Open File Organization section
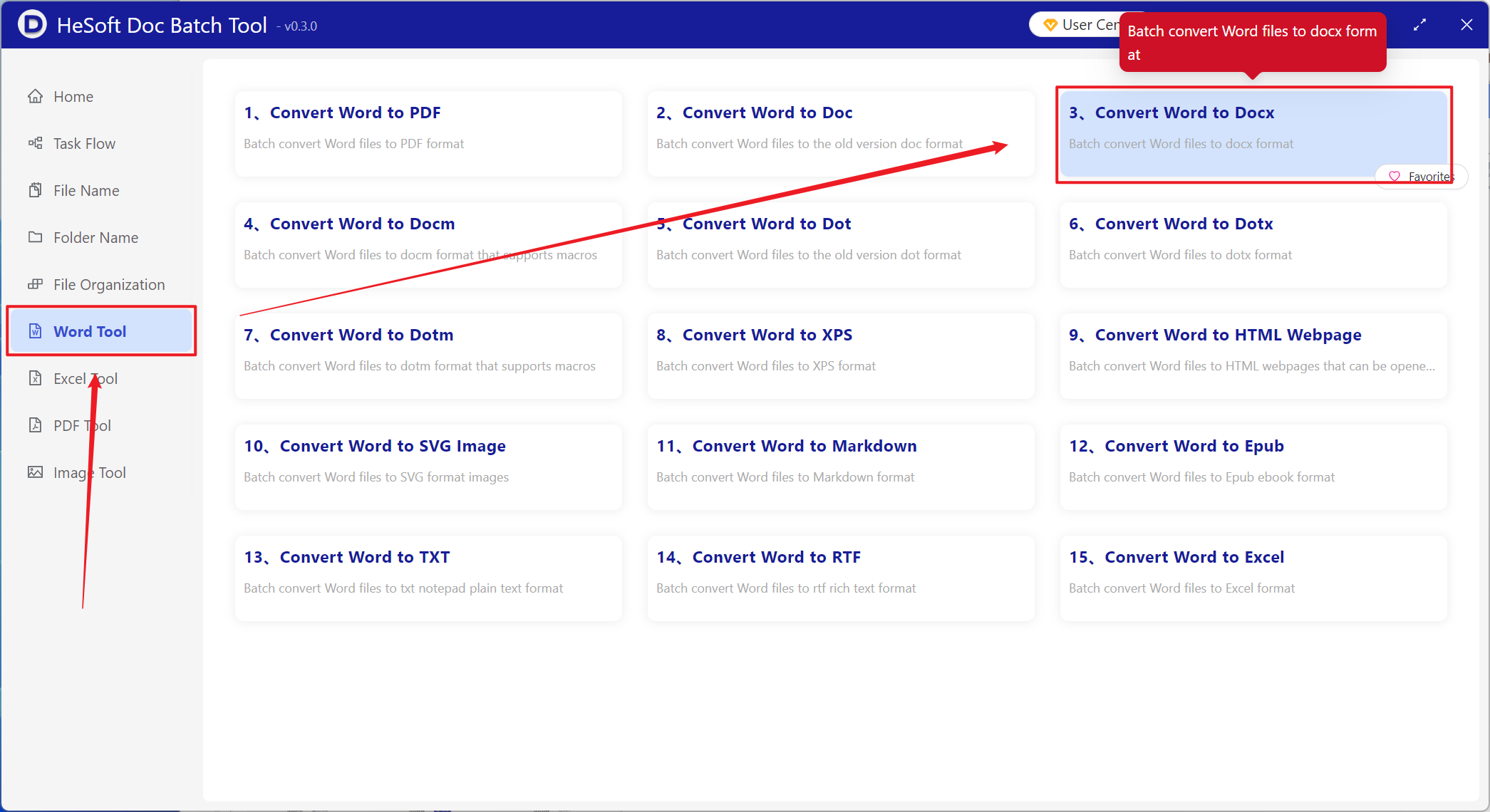Image resolution: width=1490 pixels, height=812 pixels. pos(100,284)
